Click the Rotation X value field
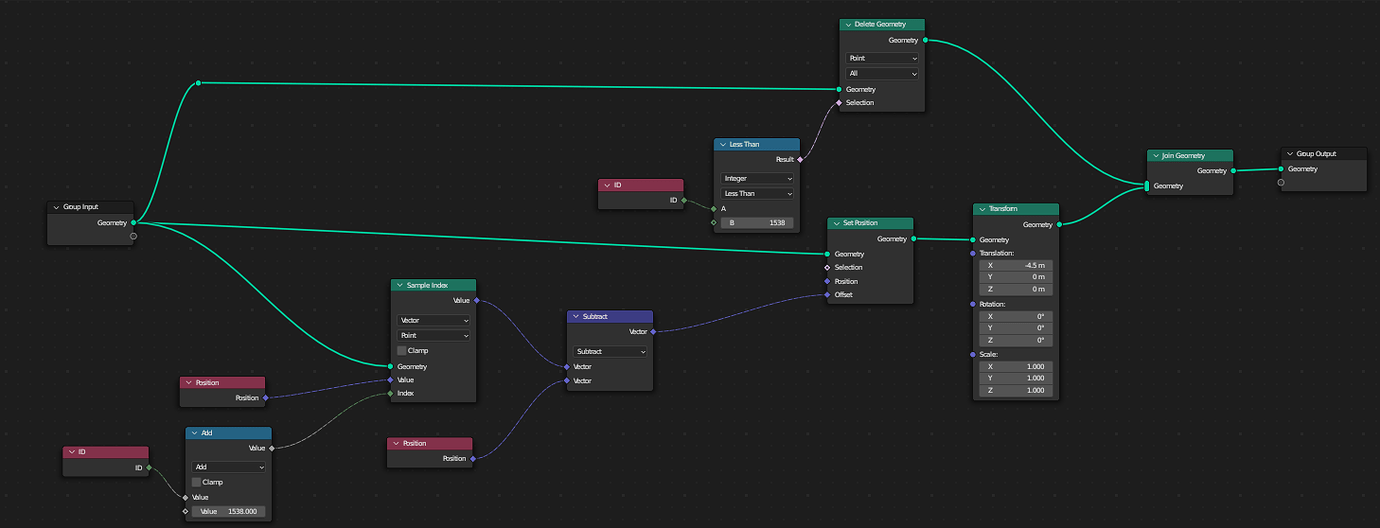The height and width of the screenshot is (528, 1380). [x=1016, y=316]
